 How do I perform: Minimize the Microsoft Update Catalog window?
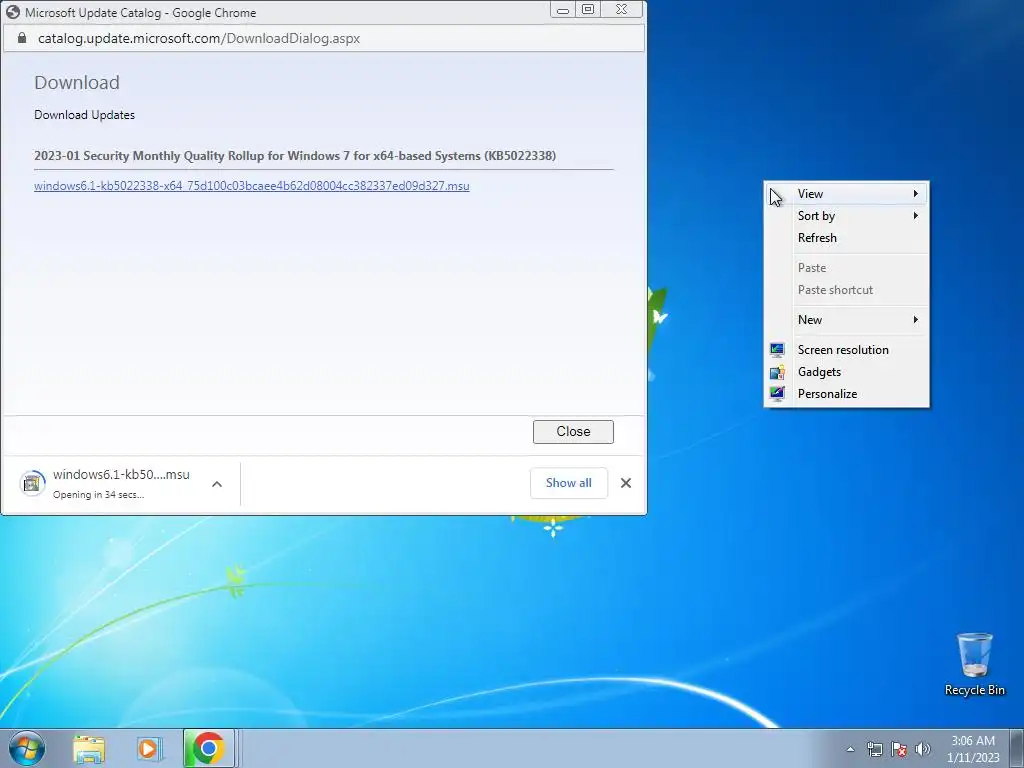[562, 10]
